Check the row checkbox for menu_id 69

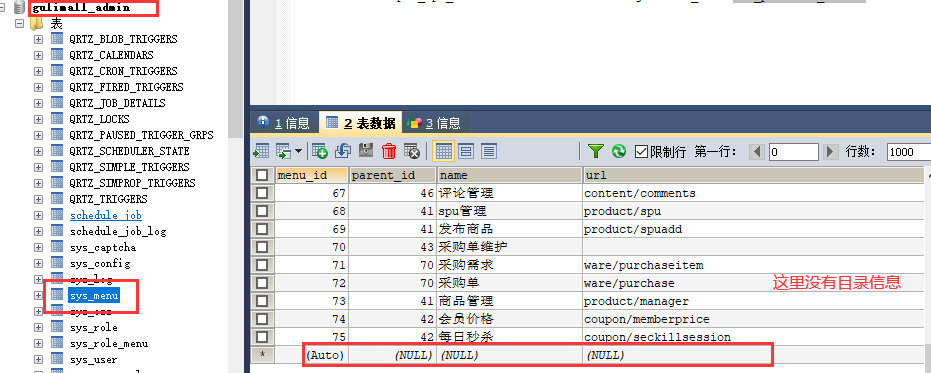tap(261, 229)
